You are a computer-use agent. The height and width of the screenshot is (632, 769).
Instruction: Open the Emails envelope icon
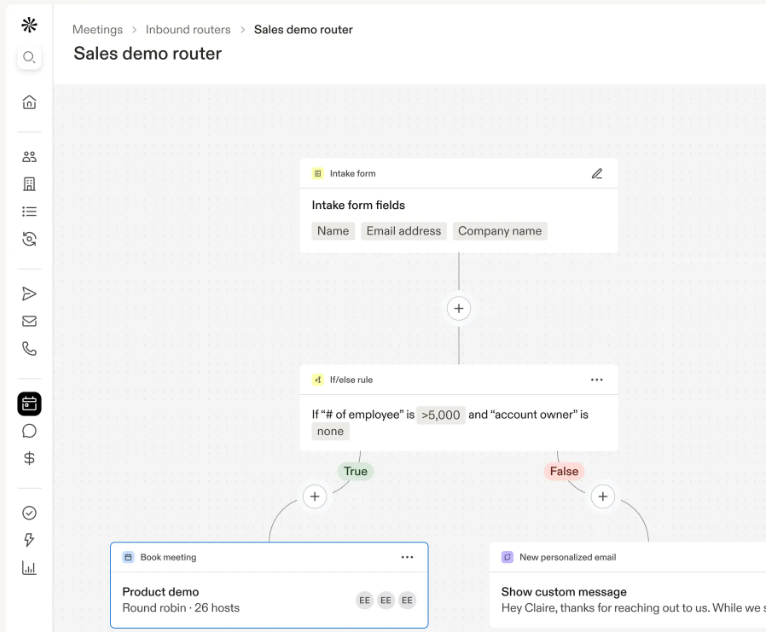[x=29, y=322]
